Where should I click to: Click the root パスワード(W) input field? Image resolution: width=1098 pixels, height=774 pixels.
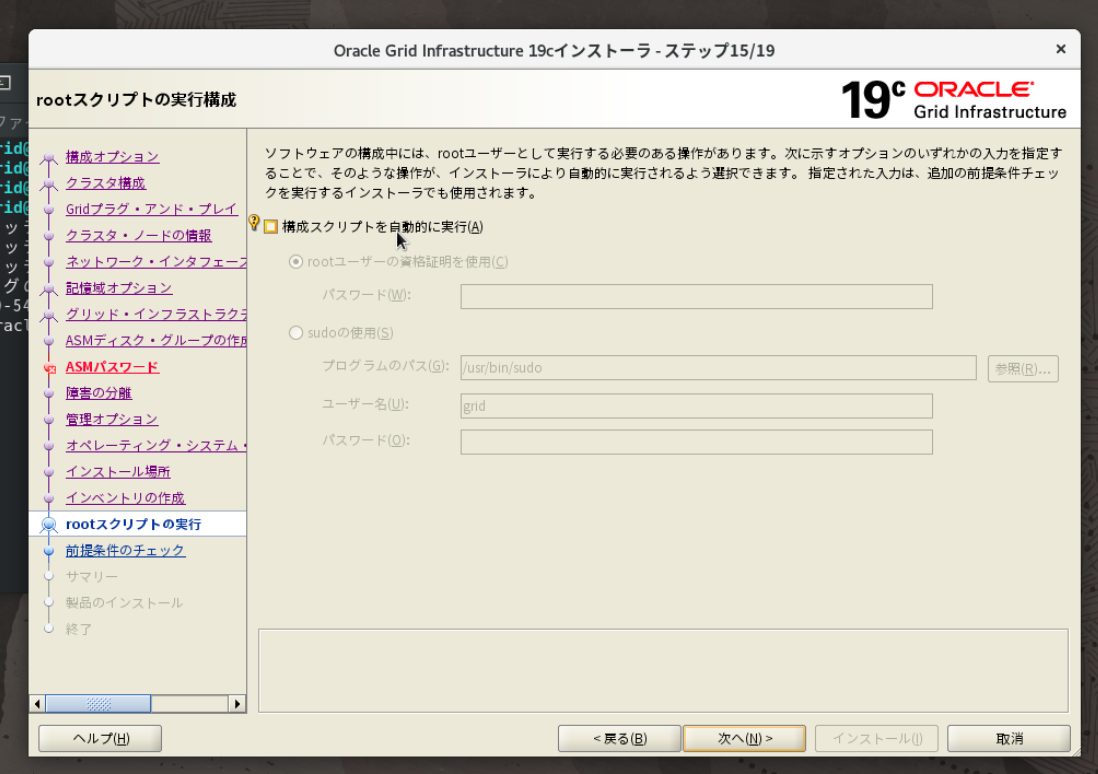coord(696,296)
